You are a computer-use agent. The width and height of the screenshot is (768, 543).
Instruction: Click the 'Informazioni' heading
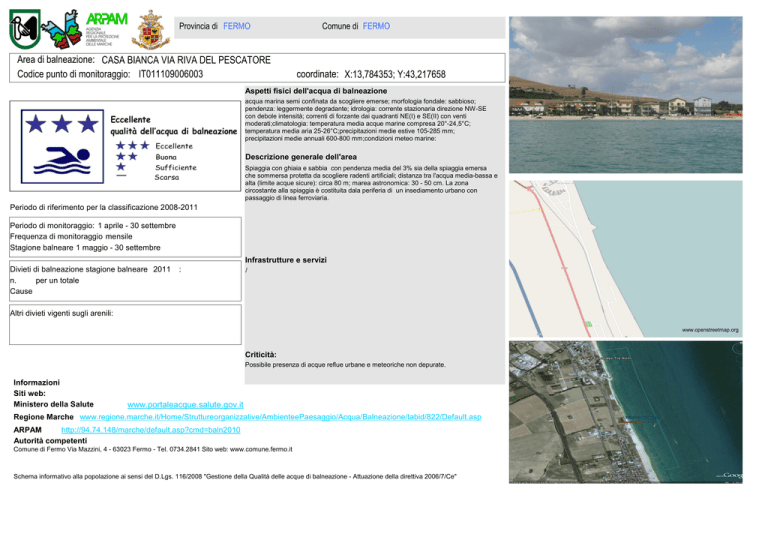[36, 382]
